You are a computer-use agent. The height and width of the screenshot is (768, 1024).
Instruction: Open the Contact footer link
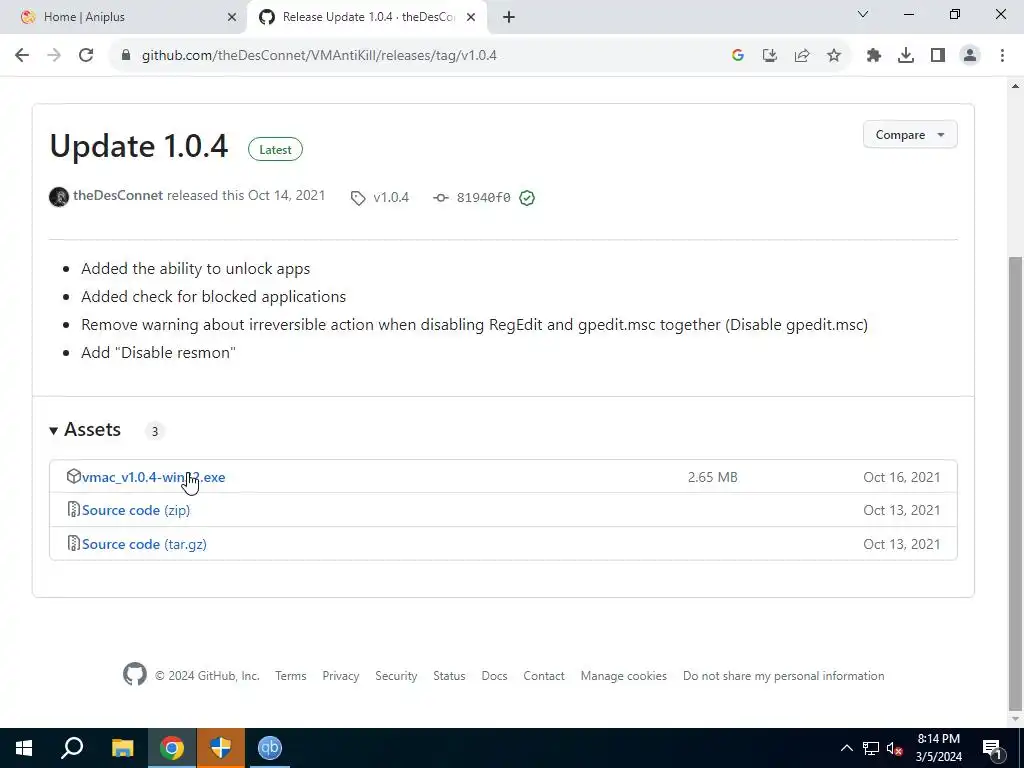[x=544, y=675]
